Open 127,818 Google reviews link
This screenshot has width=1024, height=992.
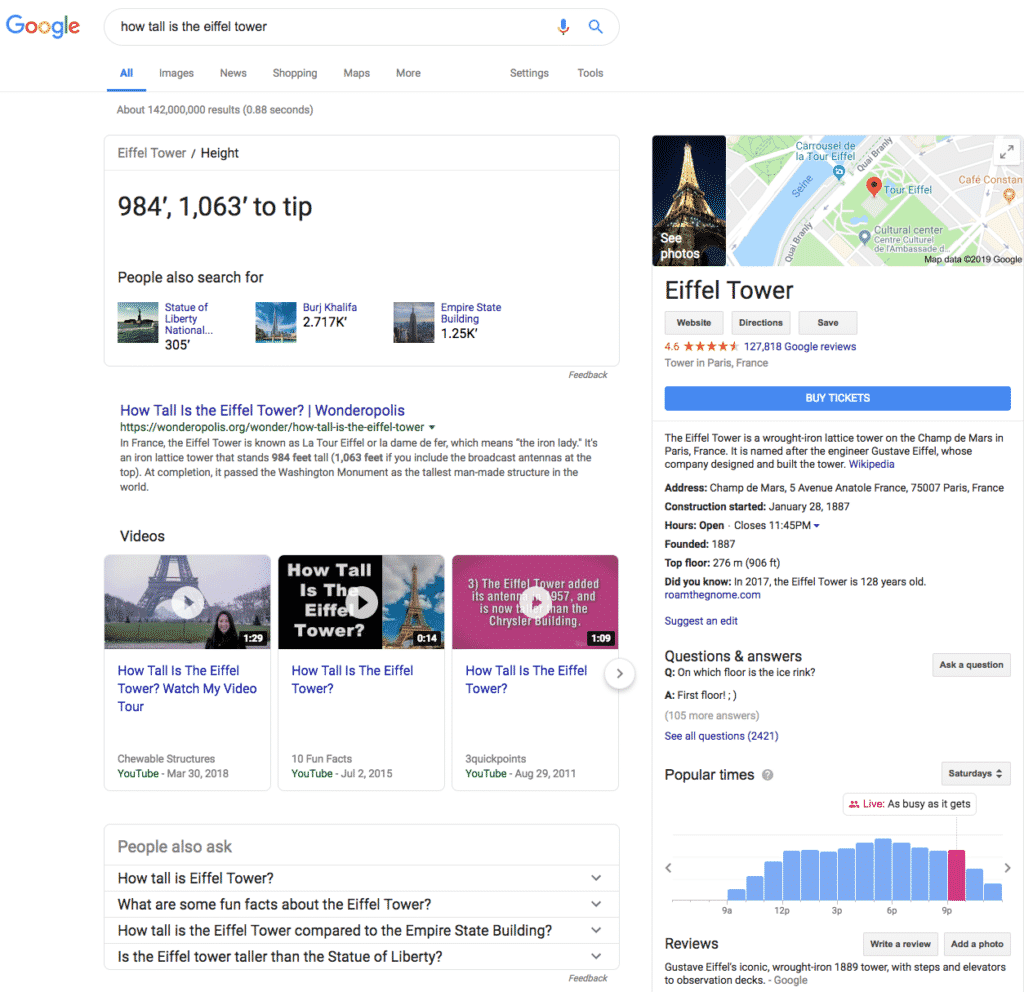800,347
